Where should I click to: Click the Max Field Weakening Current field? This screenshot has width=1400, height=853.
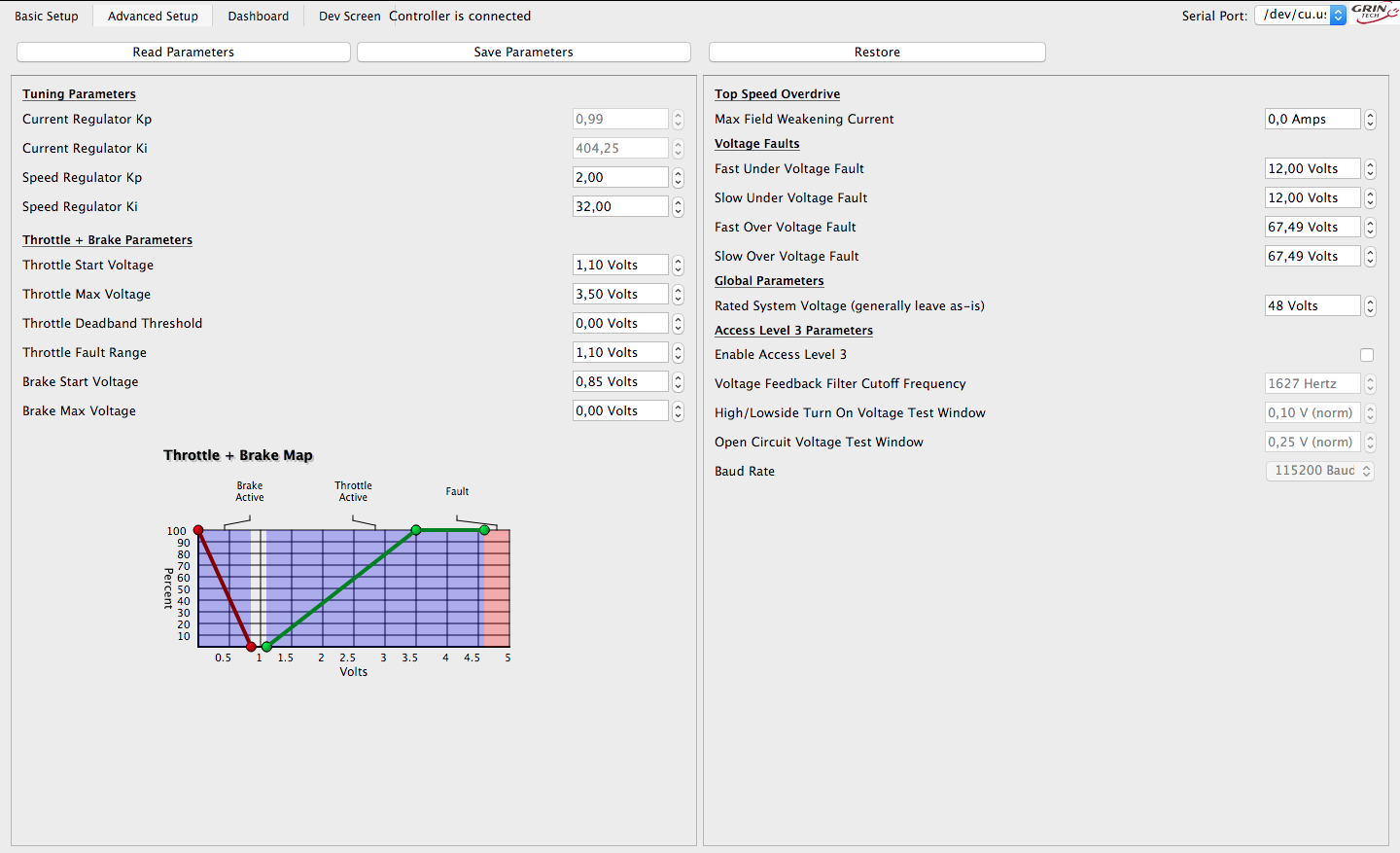(1312, 120)
